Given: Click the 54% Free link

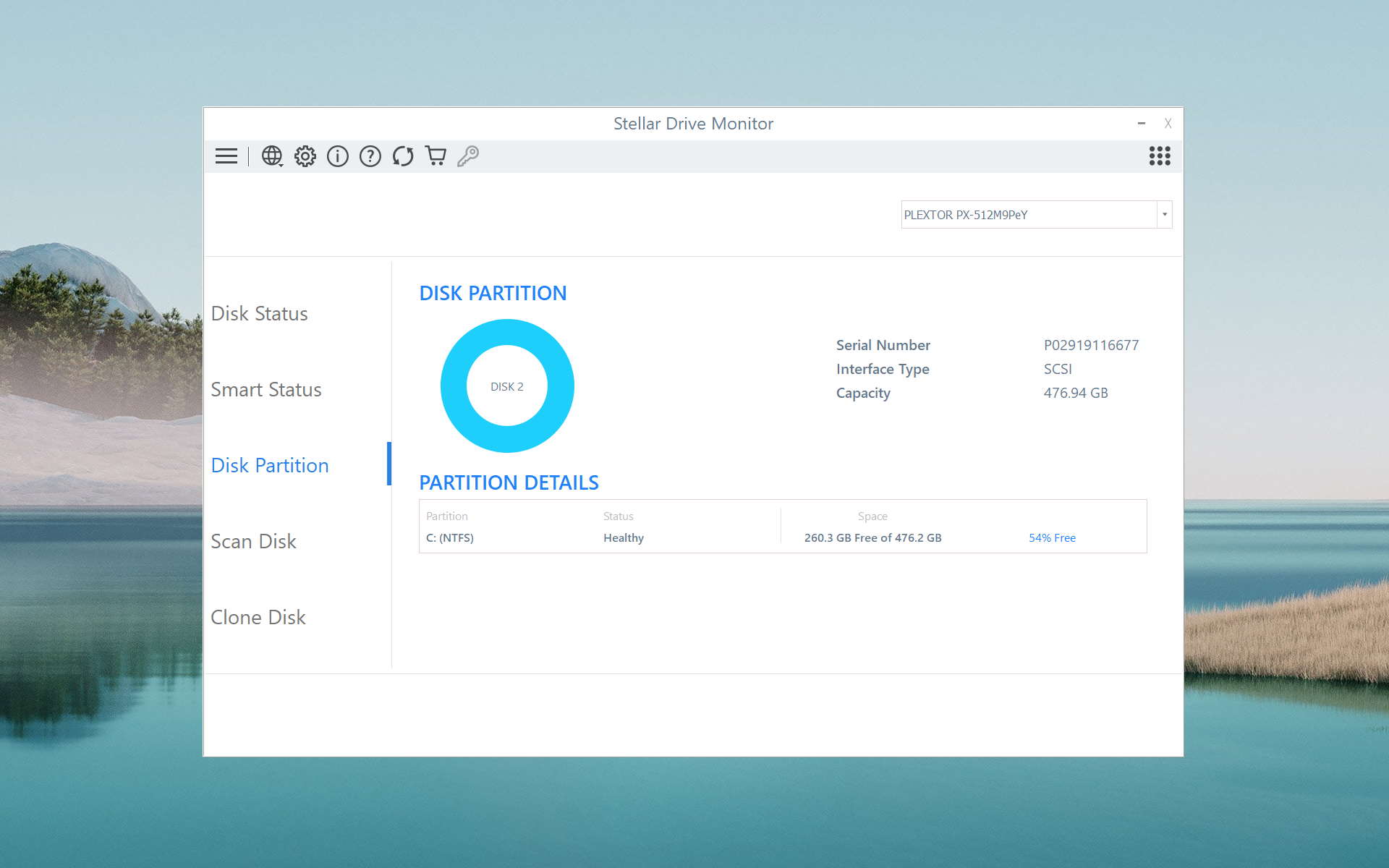Looking at the screenshot, I should [x=1052, y=538].
